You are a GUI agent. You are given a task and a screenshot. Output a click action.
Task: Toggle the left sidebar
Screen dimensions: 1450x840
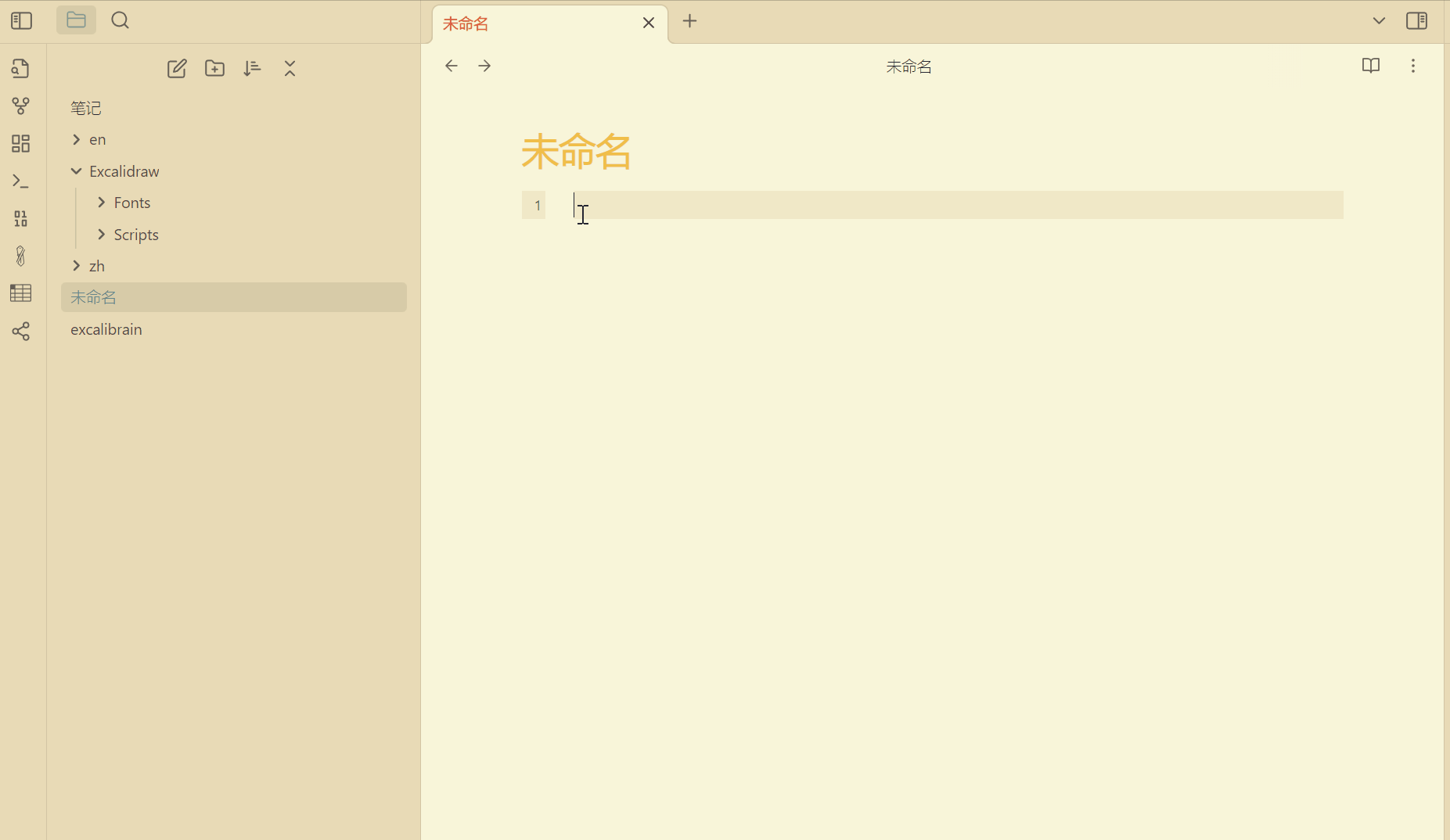point(22,21)
